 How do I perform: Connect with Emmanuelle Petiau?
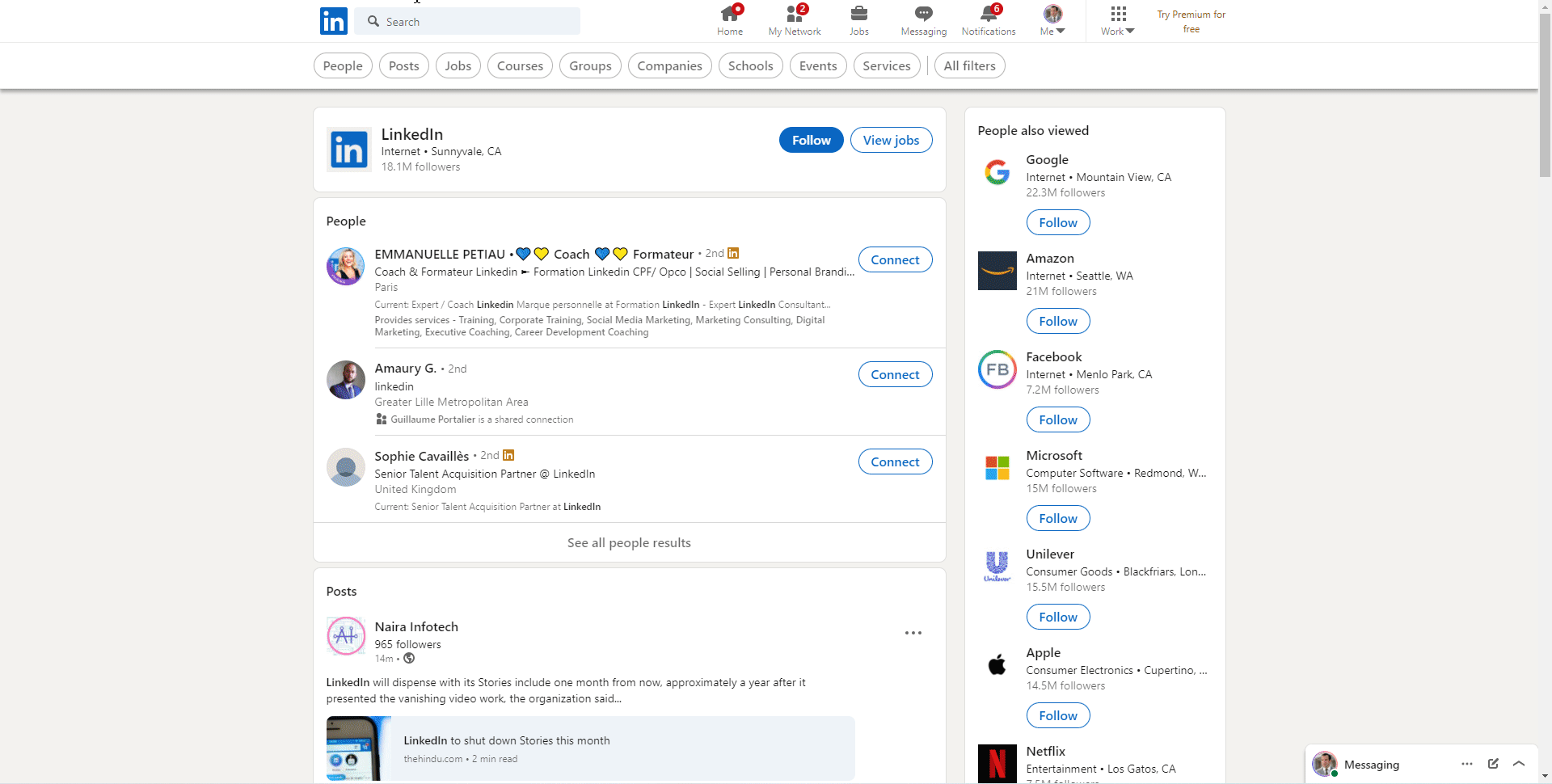tap(896, 259)
